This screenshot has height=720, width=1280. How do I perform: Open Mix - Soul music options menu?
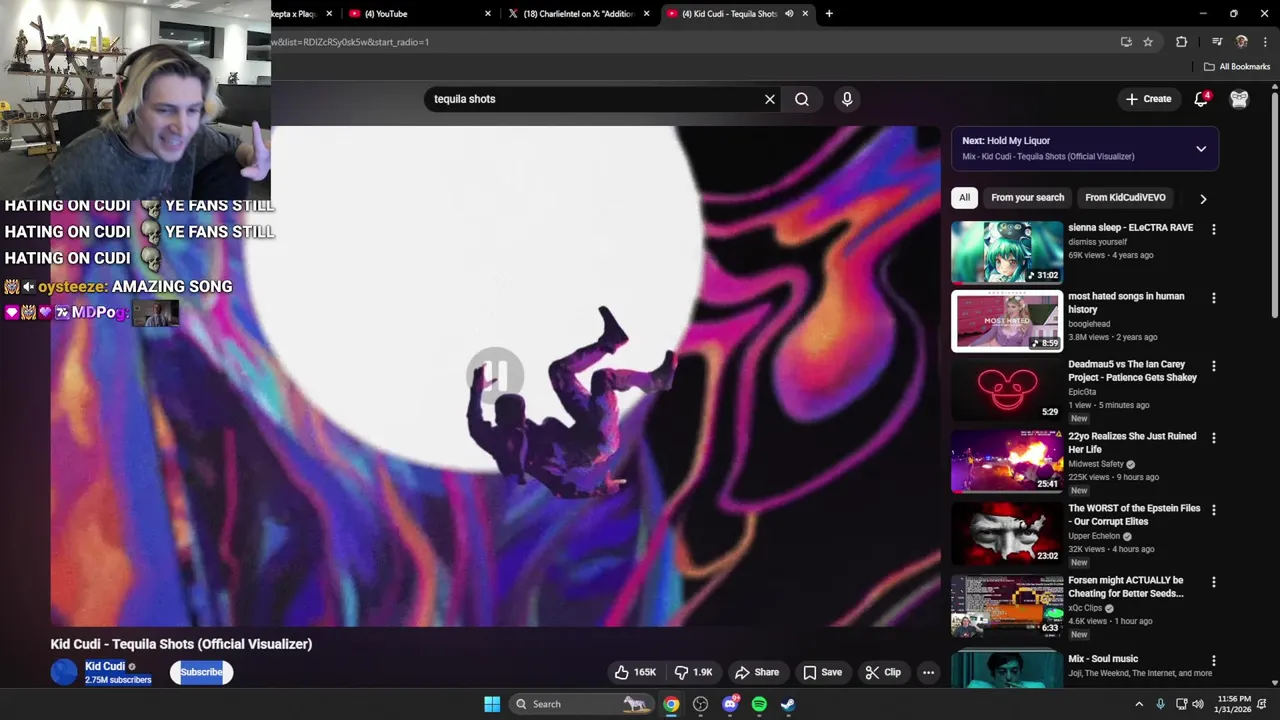pos(1214,661)
